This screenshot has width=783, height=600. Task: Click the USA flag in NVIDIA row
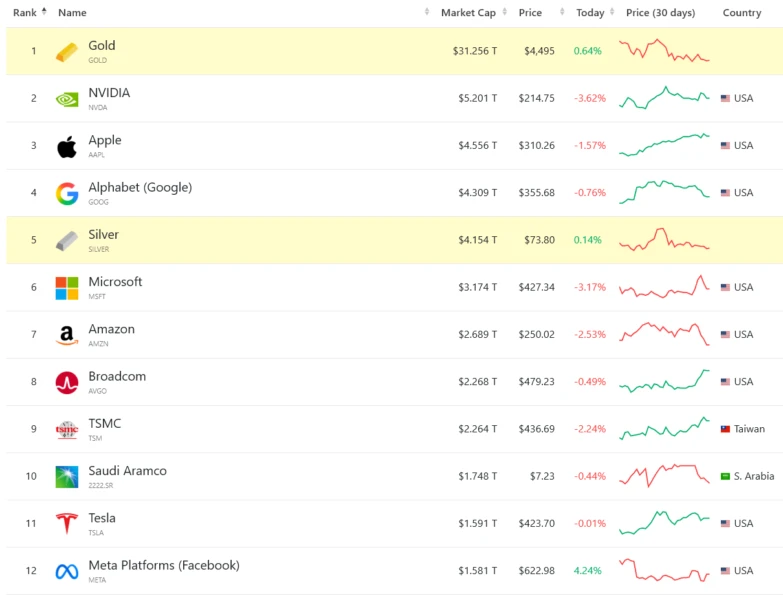[725, 98]
